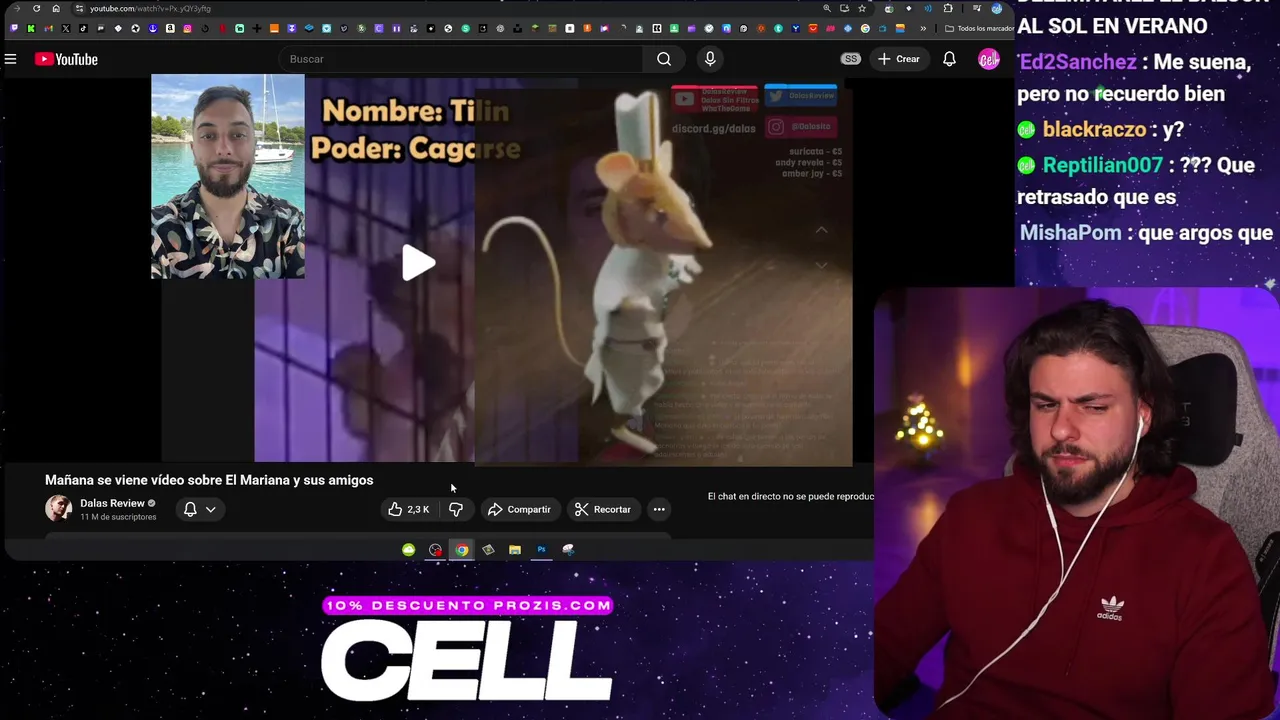Screen dimensions: 1280x720
Task: Click the video title about El Mariana
Action: (209, 480)
